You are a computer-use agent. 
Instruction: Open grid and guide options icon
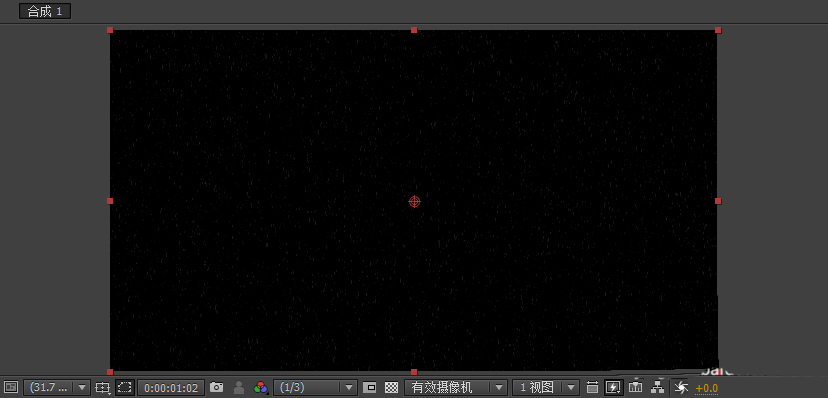click(x=102, y=387)
